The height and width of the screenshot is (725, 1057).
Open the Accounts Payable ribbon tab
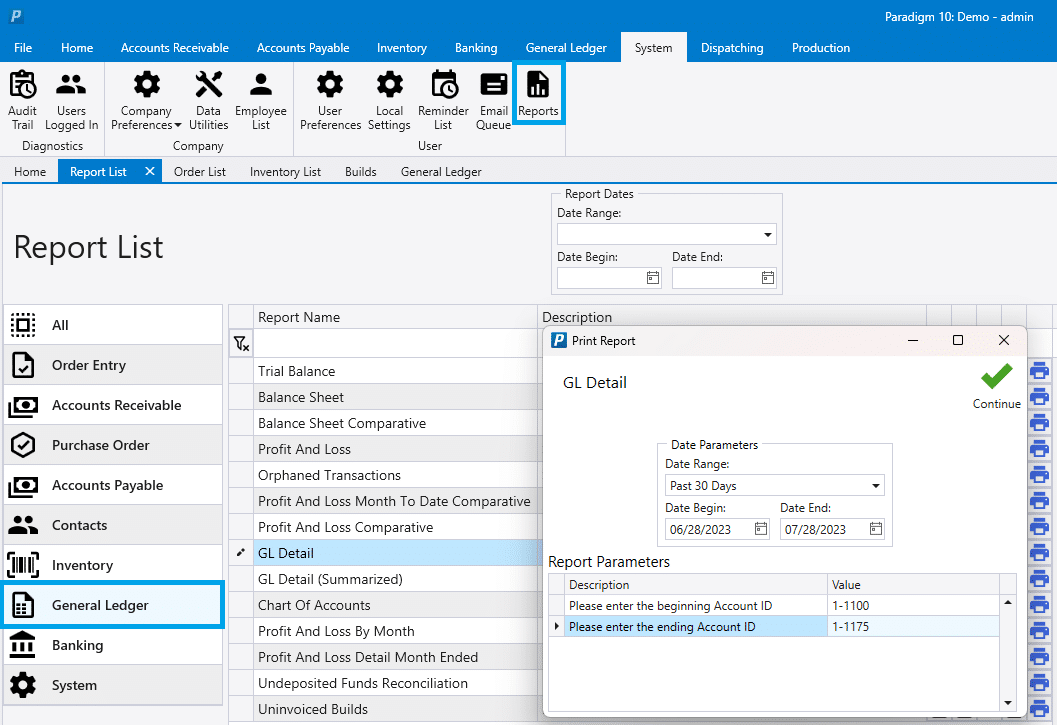tap(303, 48)
